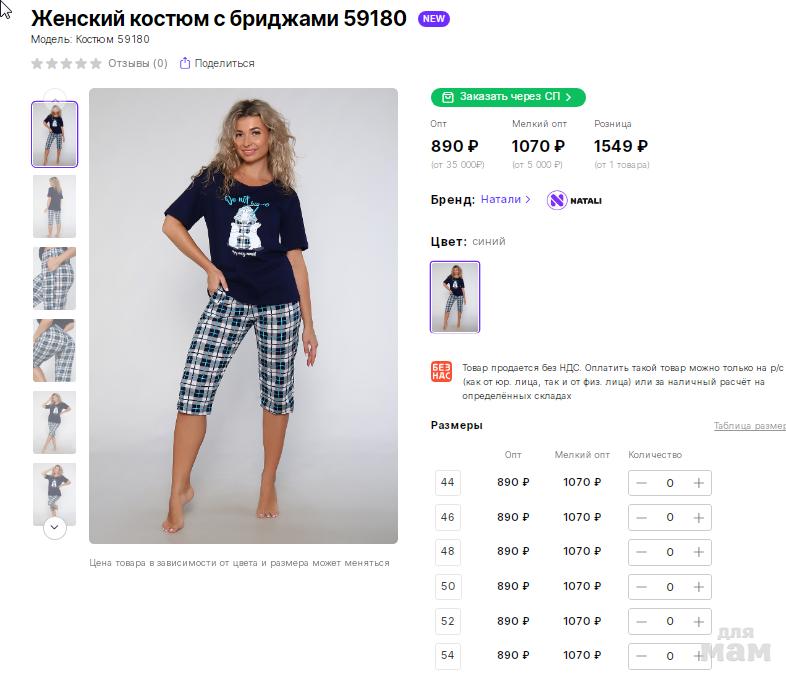Click Заказать через СП green button
The image size is (786, 676).
point(508,97)
